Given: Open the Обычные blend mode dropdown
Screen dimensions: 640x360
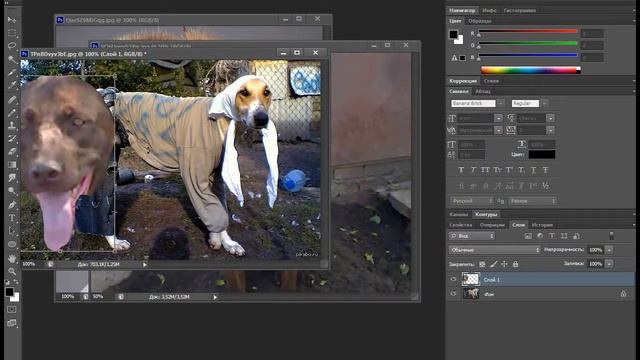Looking at the screenshot, I should [x=494, y=250].
